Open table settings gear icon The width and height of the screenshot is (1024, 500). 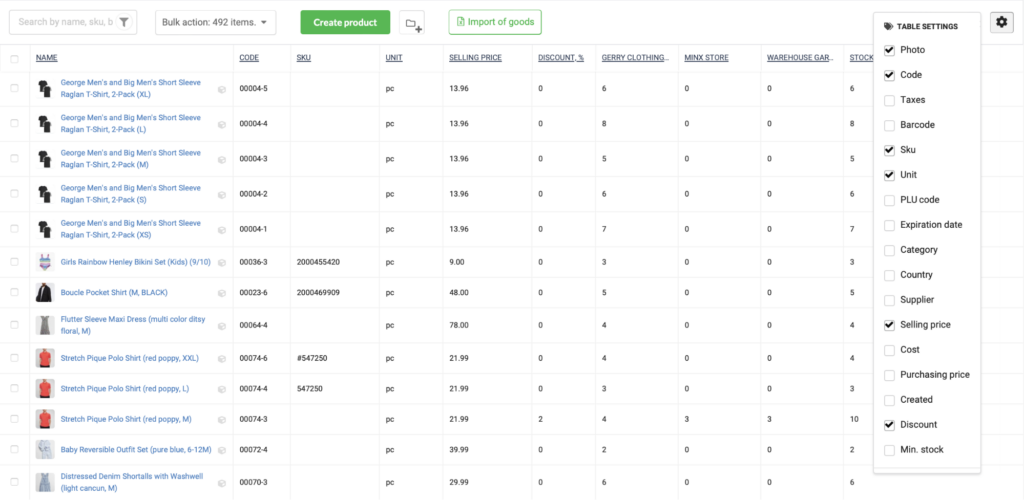pos(1001,22)
